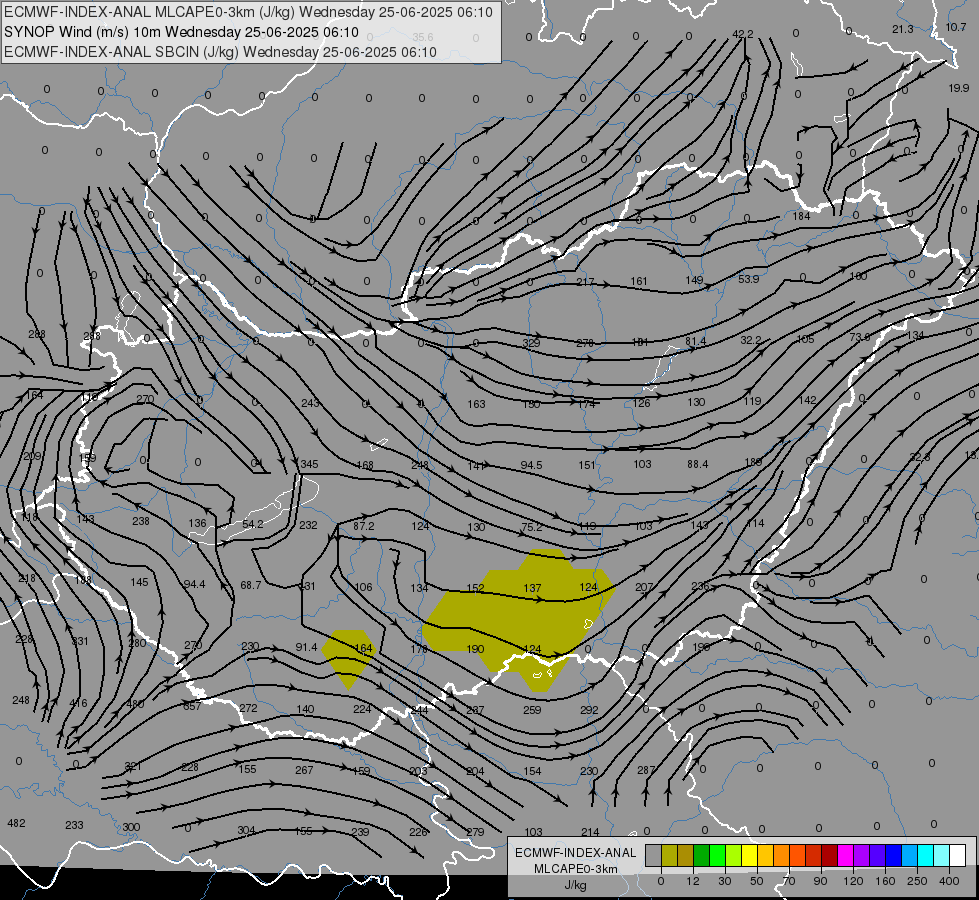Image resolution: width=979 pixels, height=900 pixels.
Task: Pick the pure yellow legend swatch
Action: (x=749, y=856)
